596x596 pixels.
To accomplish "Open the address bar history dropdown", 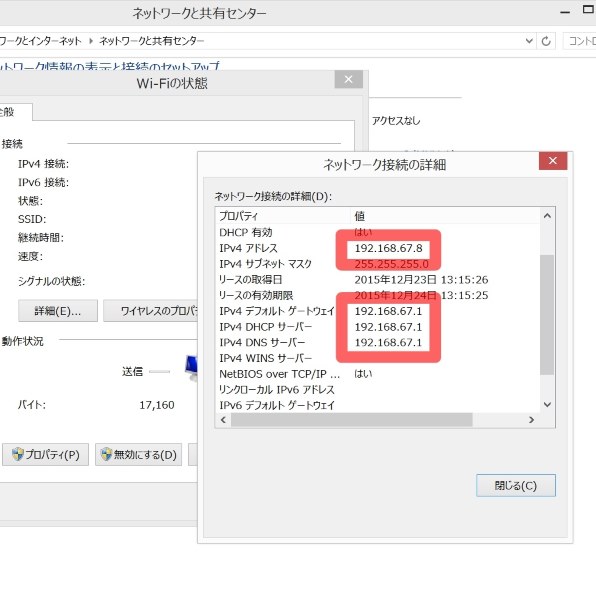I will point(529,41).
